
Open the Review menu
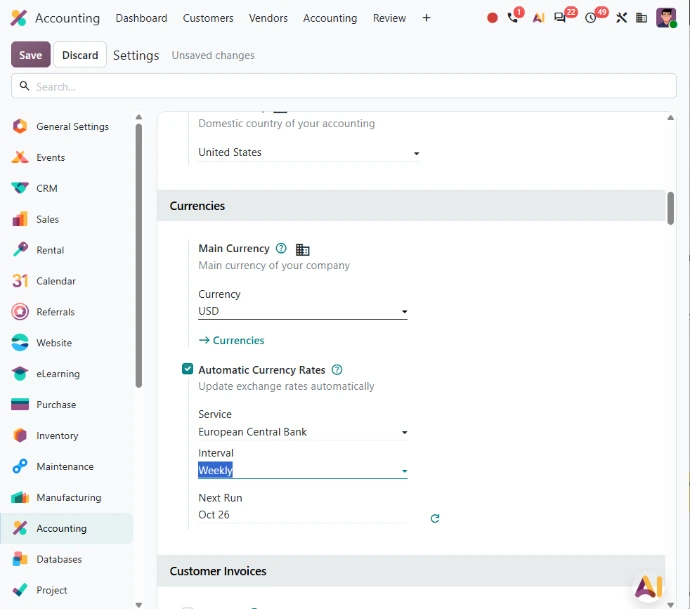pos(389,18)
